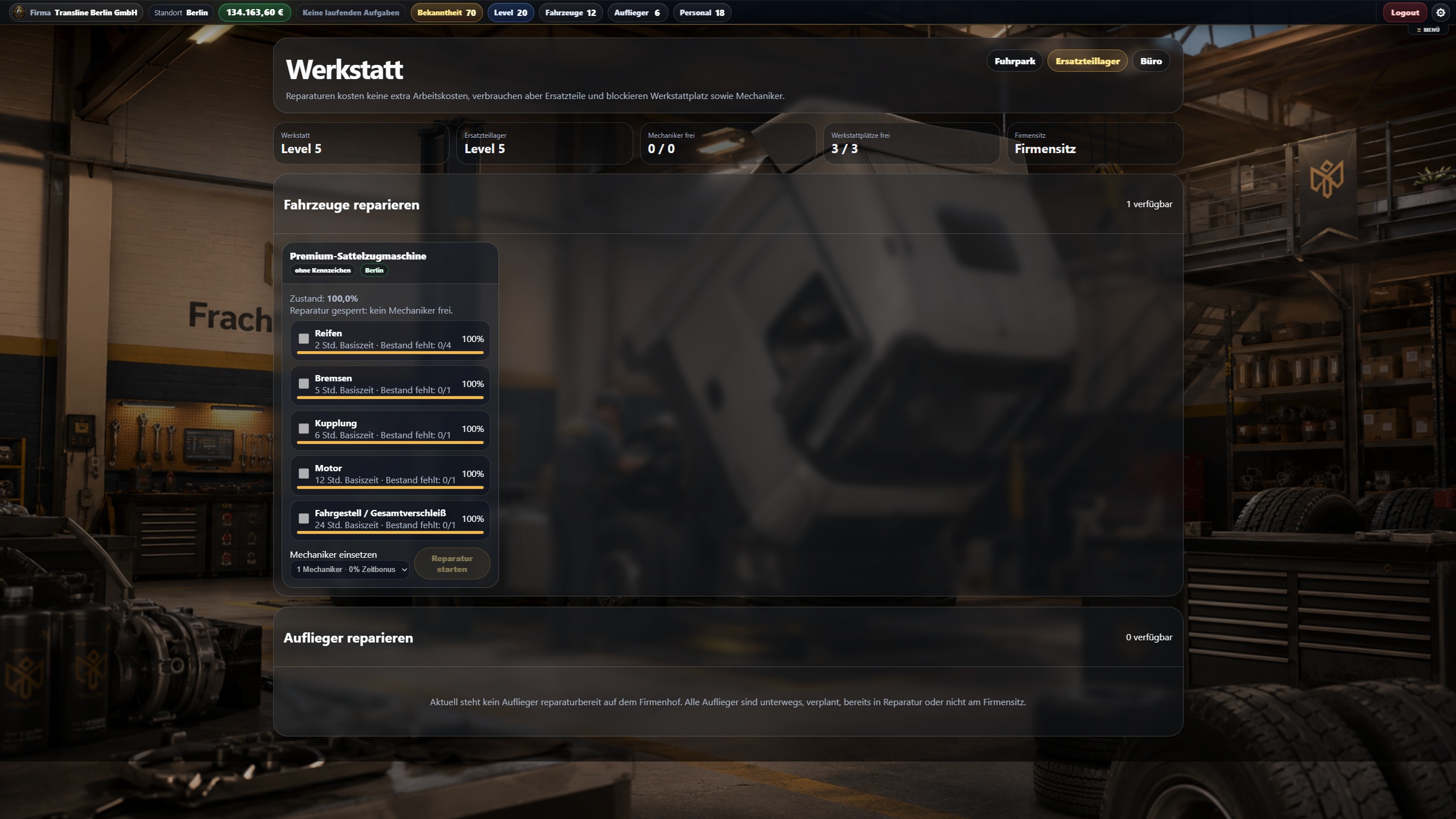Click the Motor 100% condition bar
Viewport: 1456px width, 819px height.
point(390,488)
